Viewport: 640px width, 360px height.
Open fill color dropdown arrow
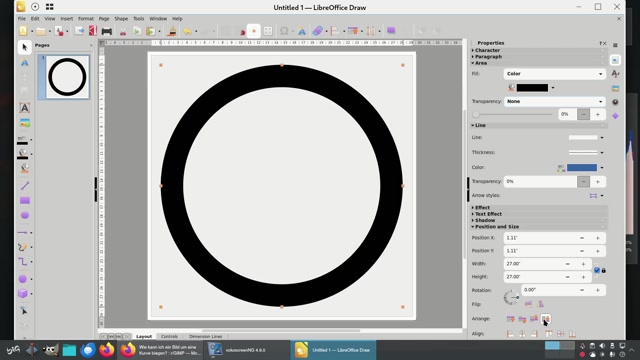(x=553, y=88)
